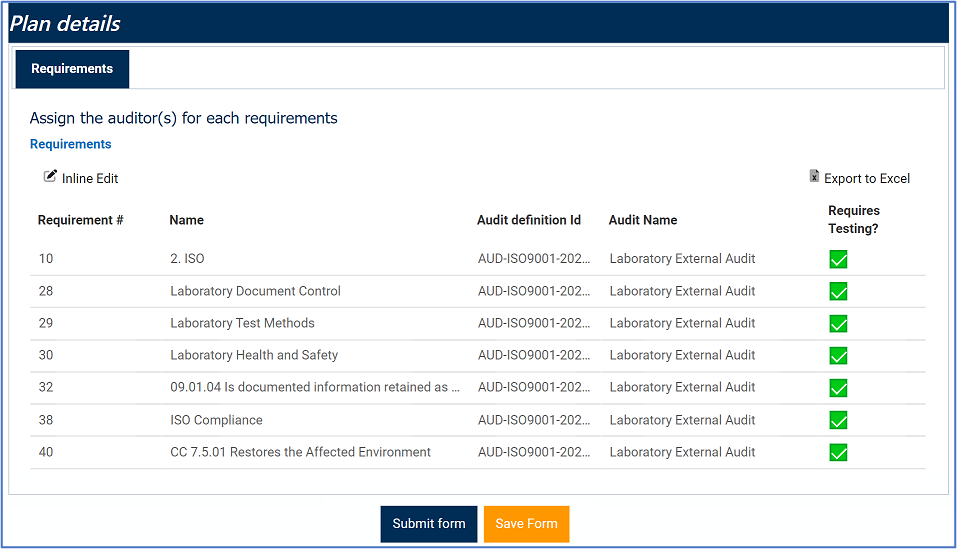Click the blue Requirements section heading

70,144
